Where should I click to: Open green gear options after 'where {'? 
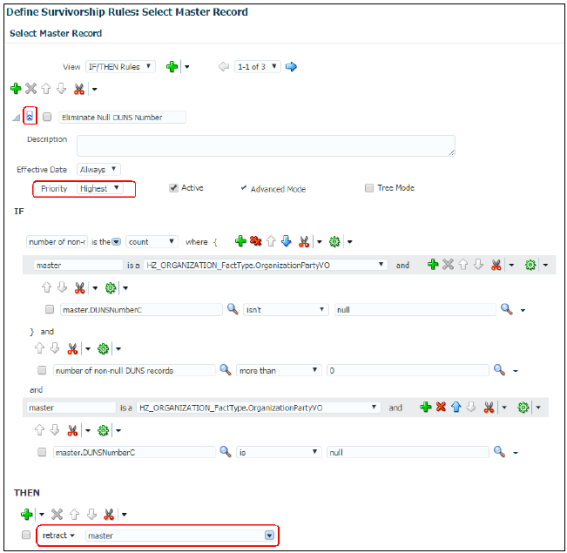[x=334, y=241]
